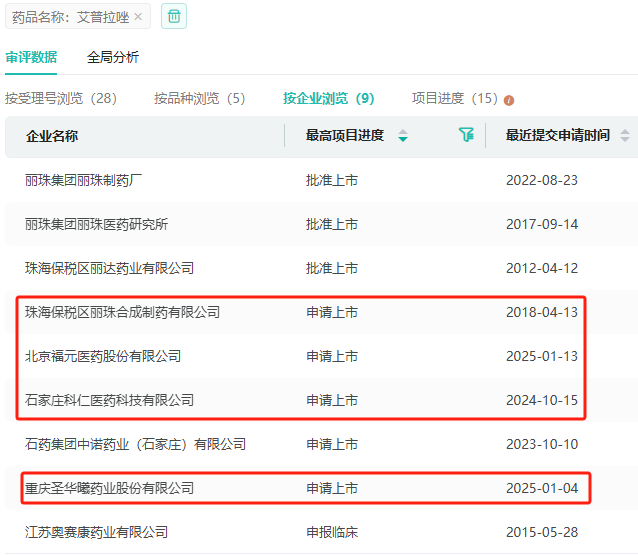
Task: Click the 最高项目进度 header text
Action: pyautogui.click(x=345, y=135)
